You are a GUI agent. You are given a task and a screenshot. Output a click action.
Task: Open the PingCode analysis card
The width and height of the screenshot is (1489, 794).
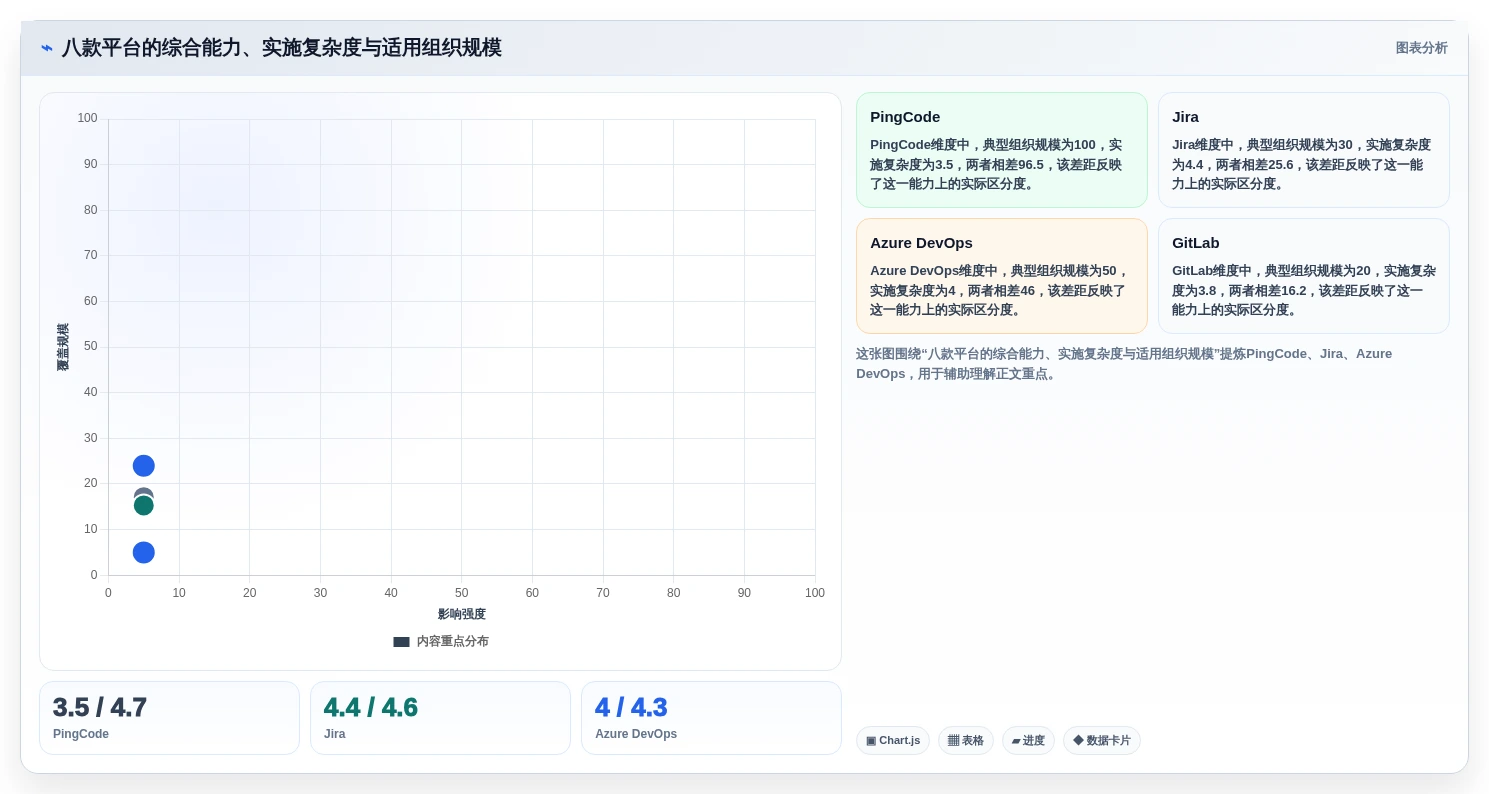[1002, 150]
